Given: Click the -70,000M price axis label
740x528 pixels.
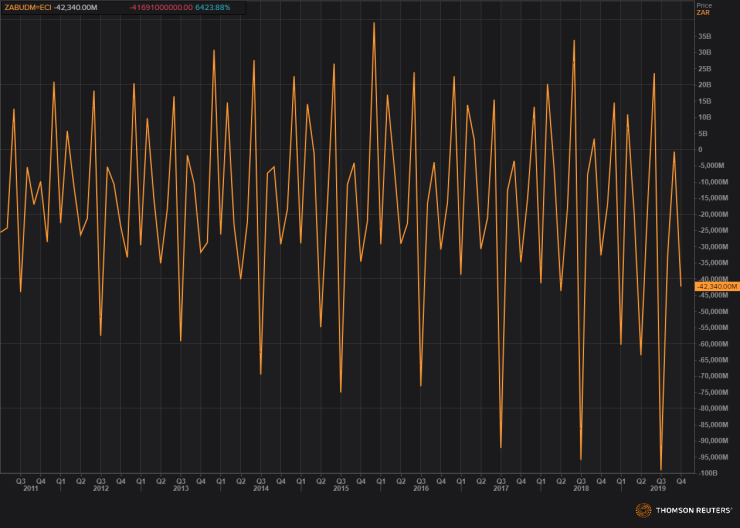Looking at the screenshot, I should [713, 376].
